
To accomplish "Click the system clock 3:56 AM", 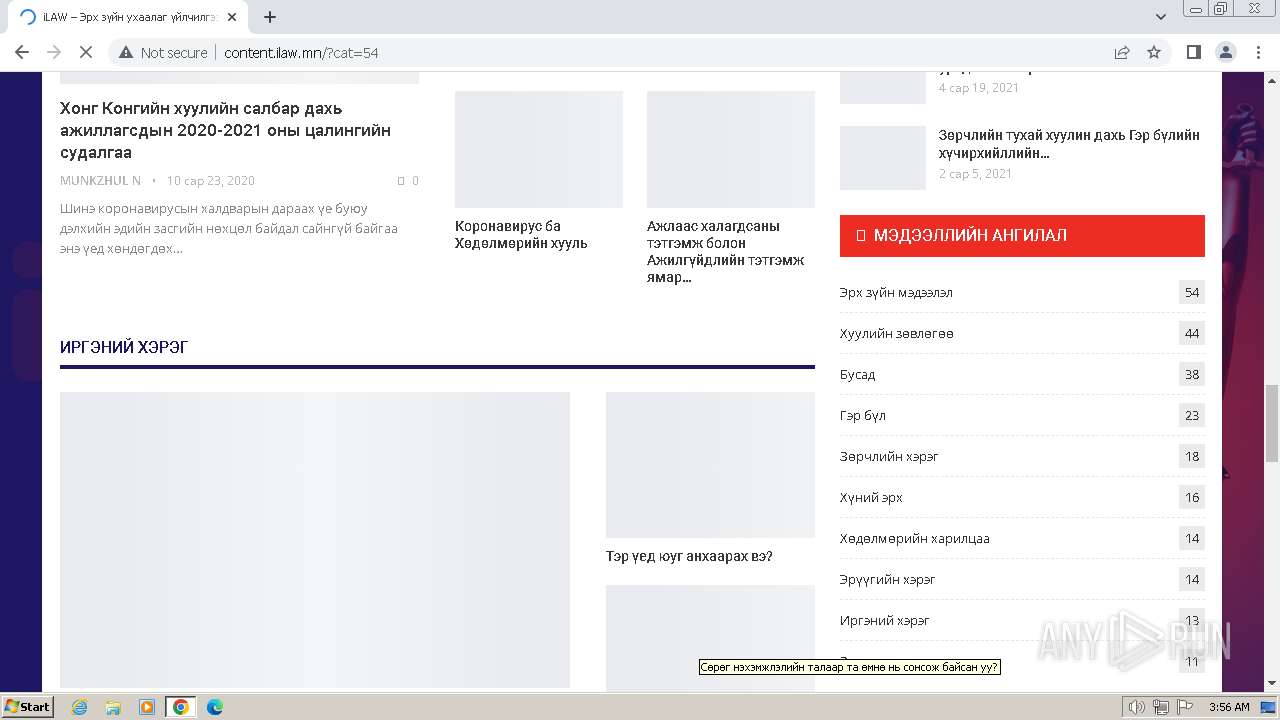I will 1229,707.
